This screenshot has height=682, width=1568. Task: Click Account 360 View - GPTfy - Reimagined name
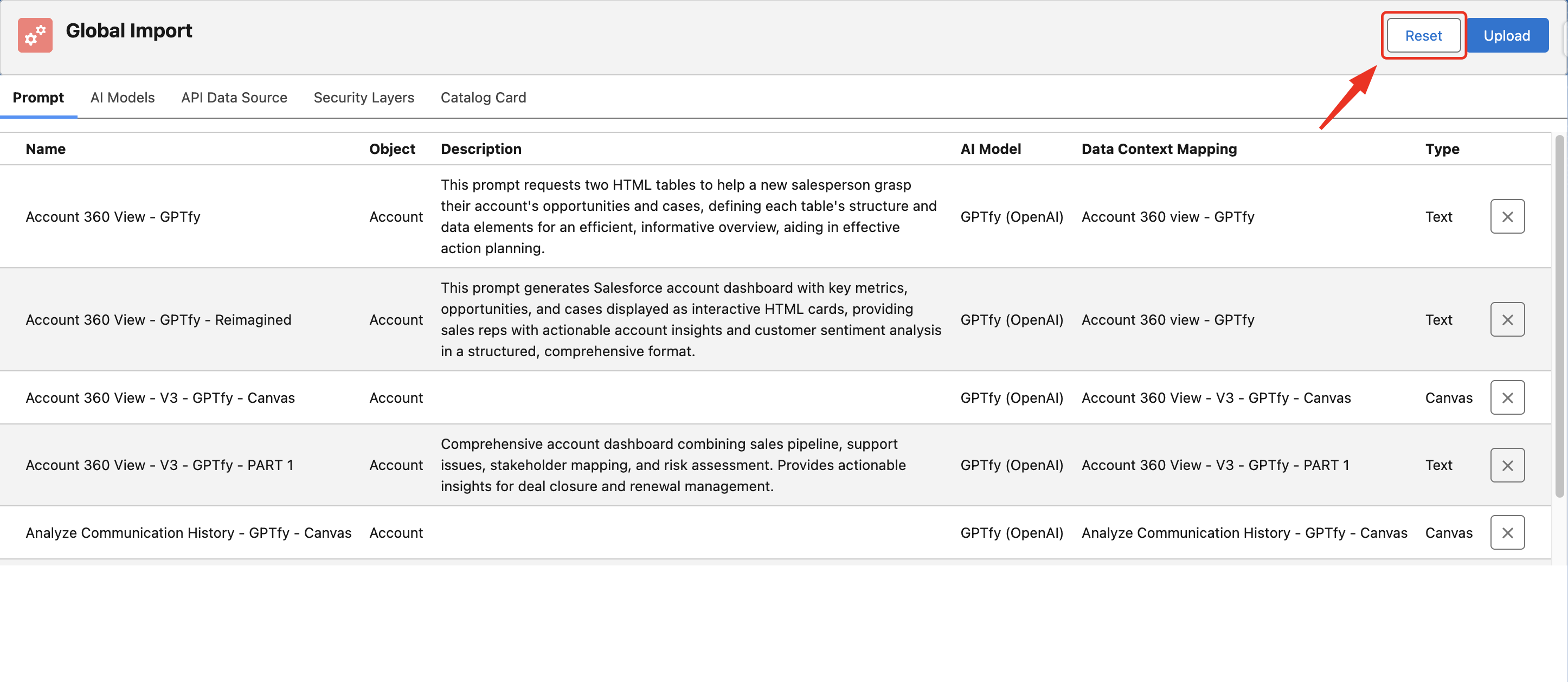[158, 319]
